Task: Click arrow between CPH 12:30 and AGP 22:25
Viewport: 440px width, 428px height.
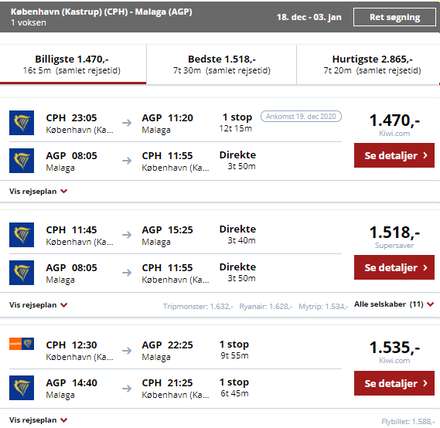Action: point(127,350)
